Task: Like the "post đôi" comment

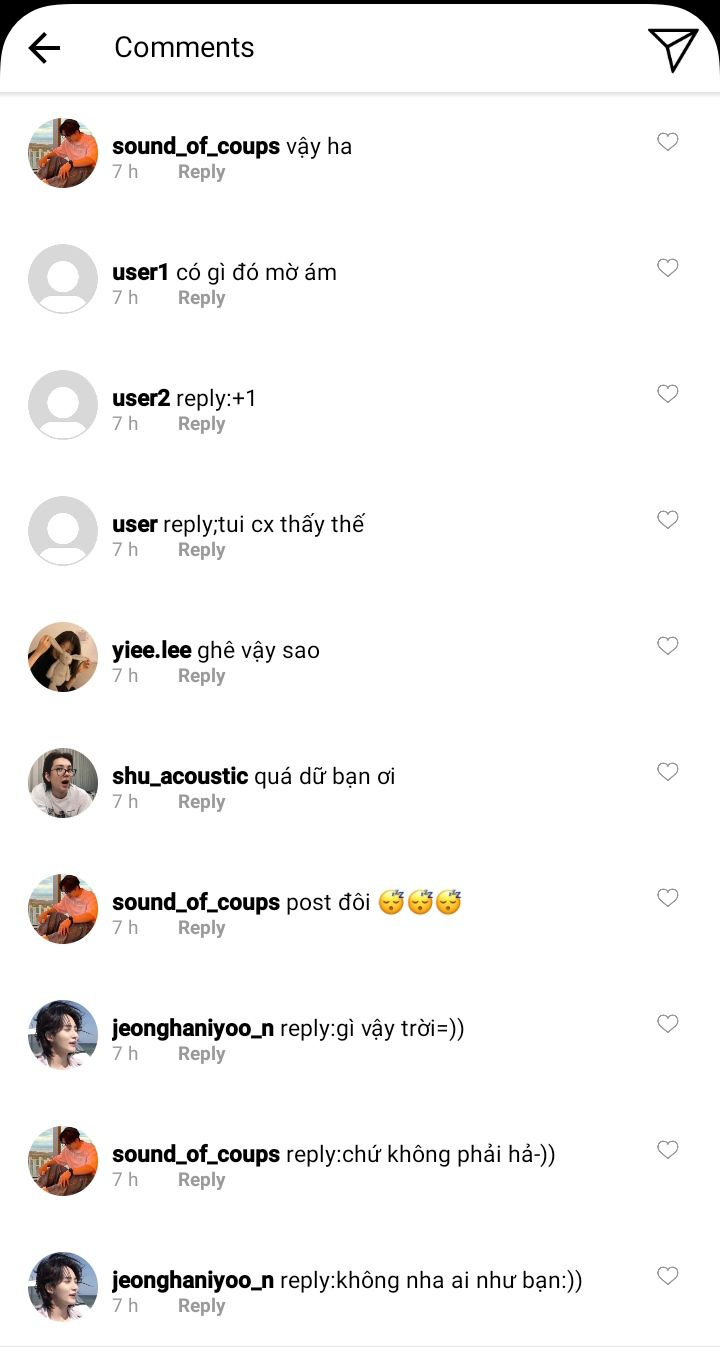Action: coord(668,898)
